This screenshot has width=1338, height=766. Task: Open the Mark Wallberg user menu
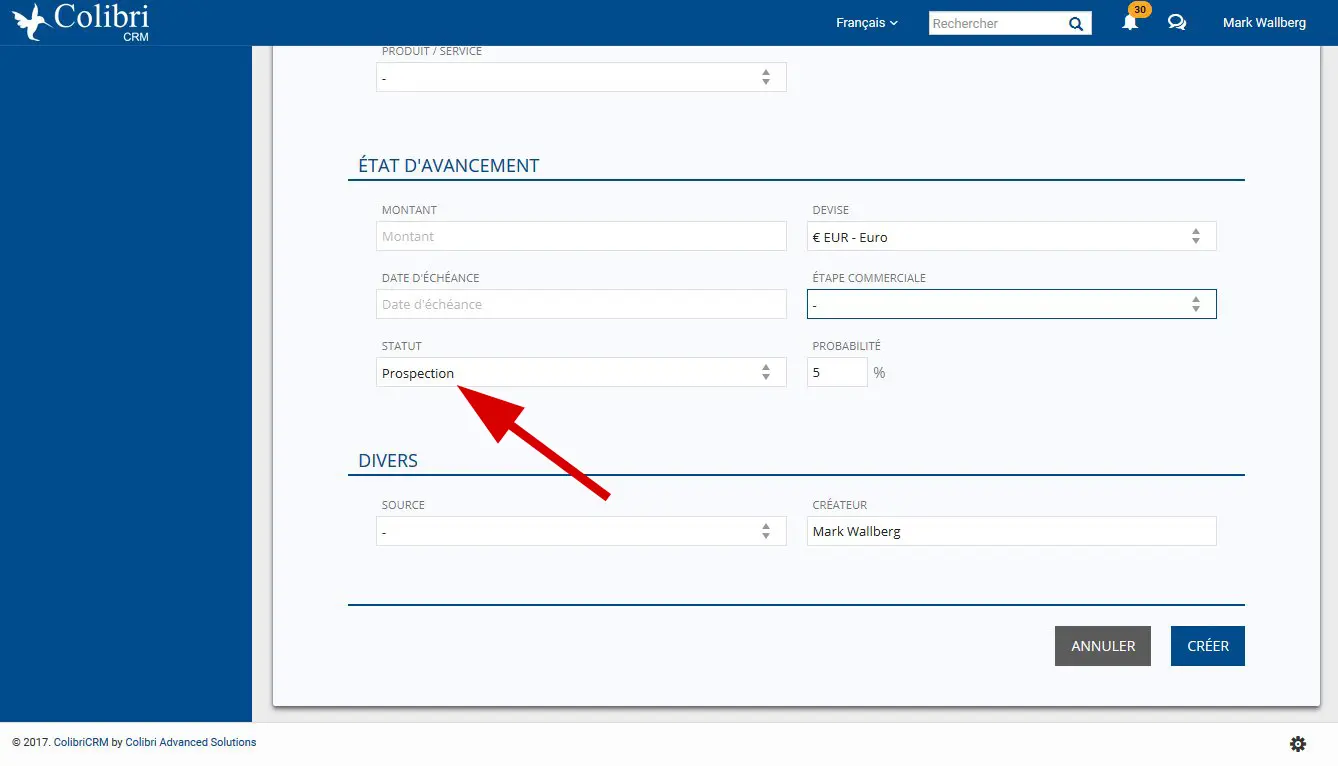1264,22
